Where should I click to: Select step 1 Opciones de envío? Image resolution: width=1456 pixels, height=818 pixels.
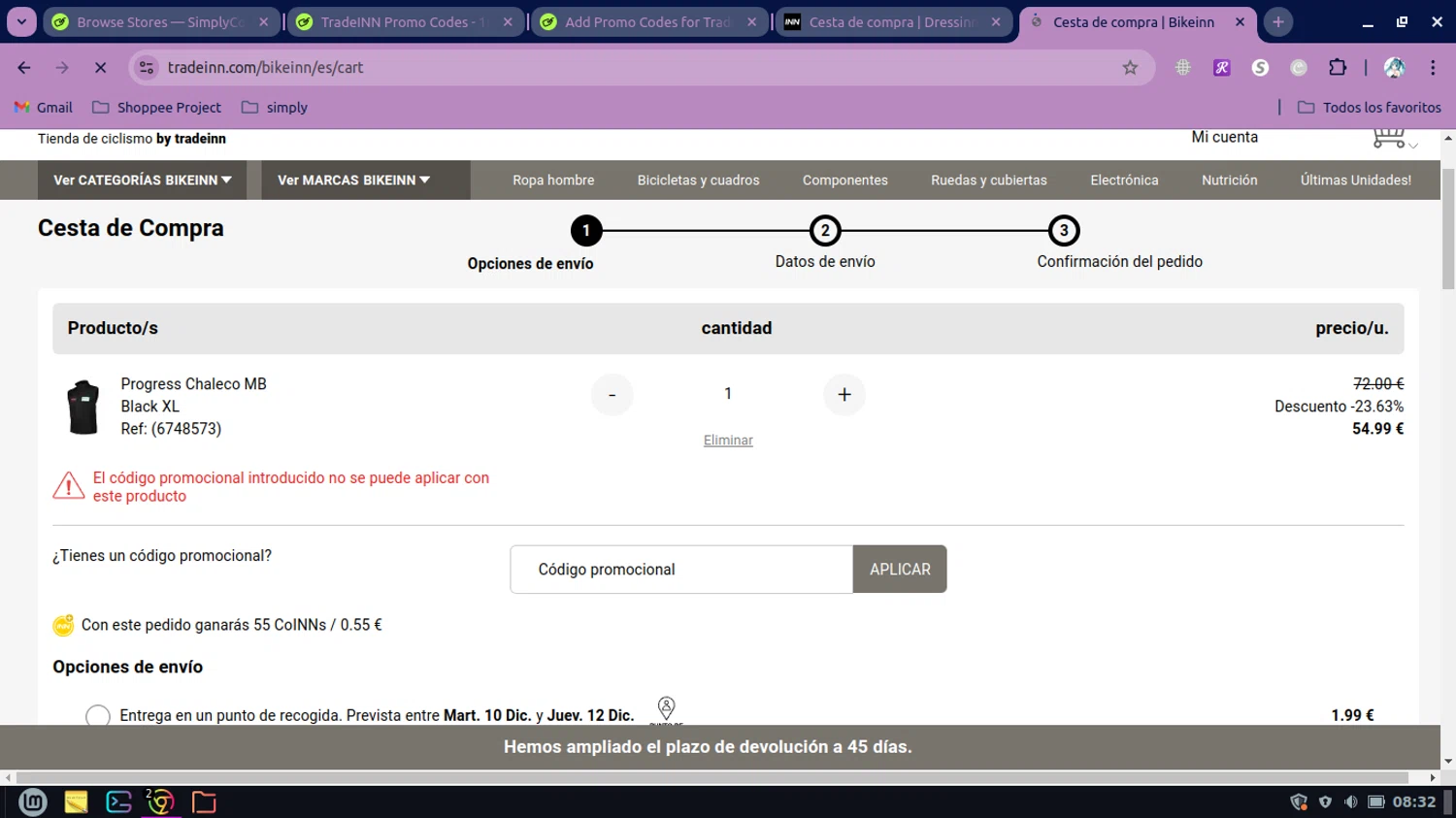tap(585, 231)
